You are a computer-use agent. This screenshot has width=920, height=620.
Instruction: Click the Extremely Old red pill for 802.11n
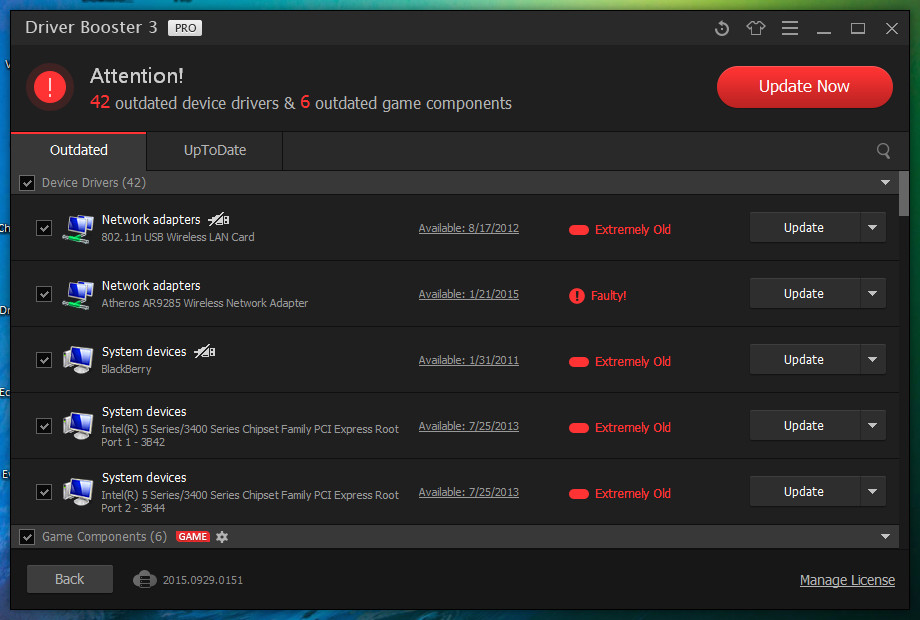coord(579,230)
